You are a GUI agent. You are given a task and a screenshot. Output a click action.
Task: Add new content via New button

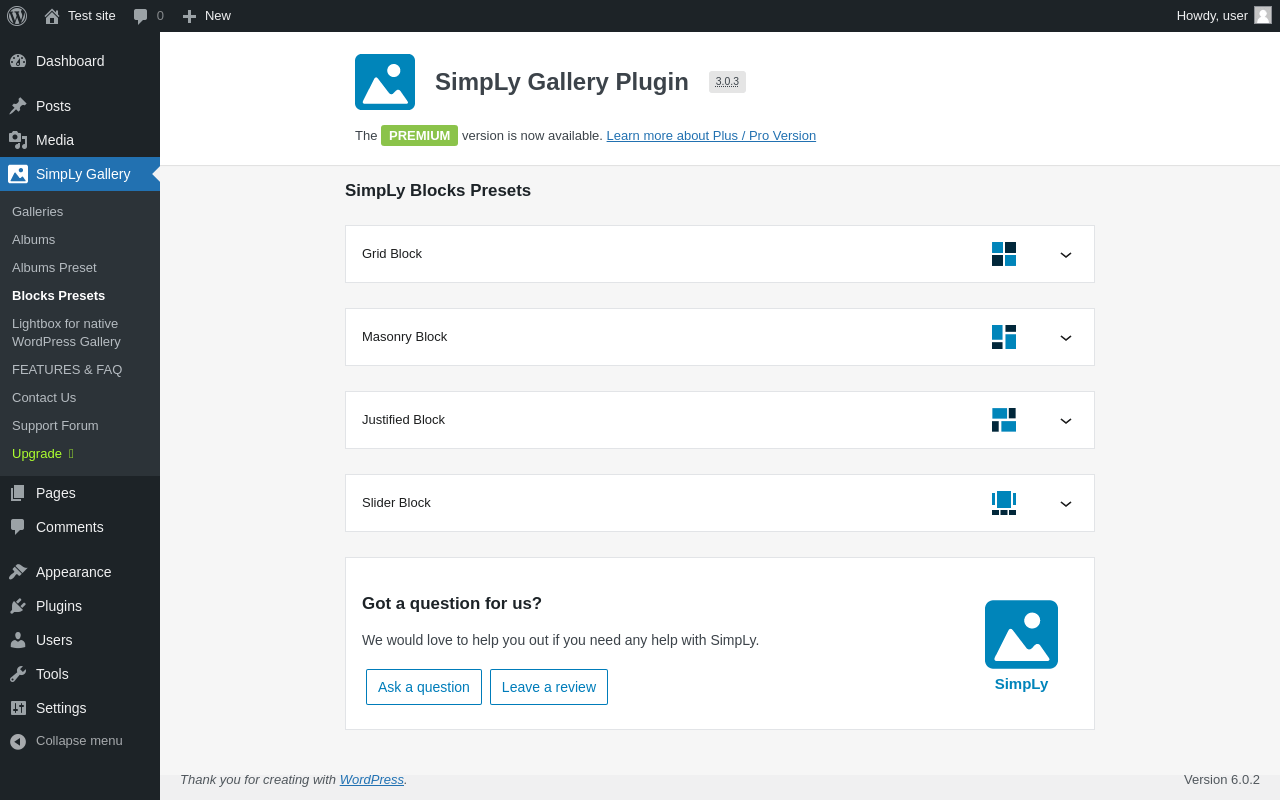pos(206,16)
